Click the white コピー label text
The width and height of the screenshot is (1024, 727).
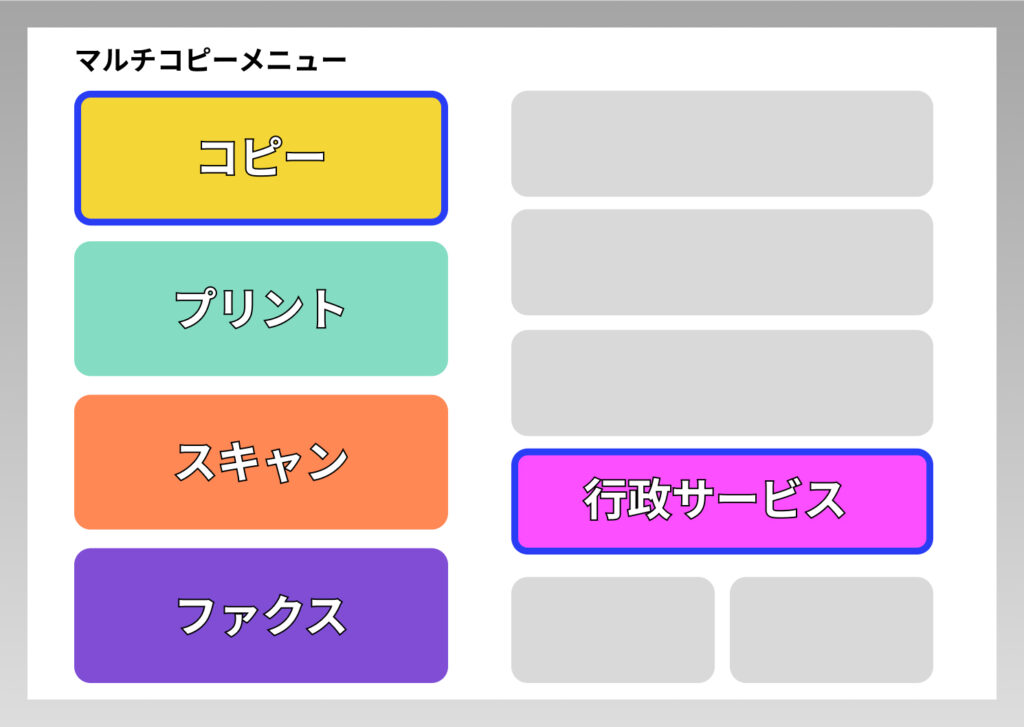tap(262, 158)
